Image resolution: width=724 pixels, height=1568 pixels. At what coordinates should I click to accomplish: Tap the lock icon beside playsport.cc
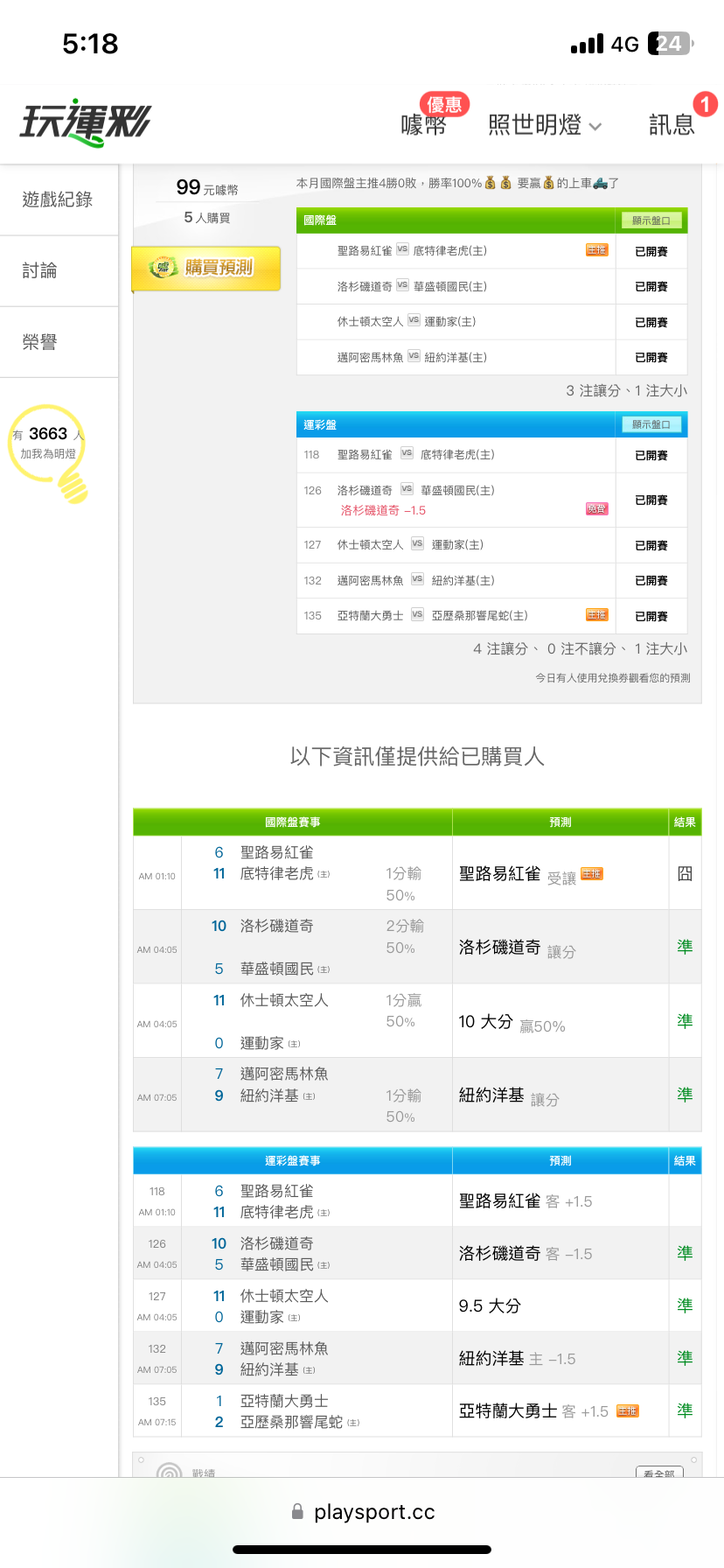point(297,1511)
